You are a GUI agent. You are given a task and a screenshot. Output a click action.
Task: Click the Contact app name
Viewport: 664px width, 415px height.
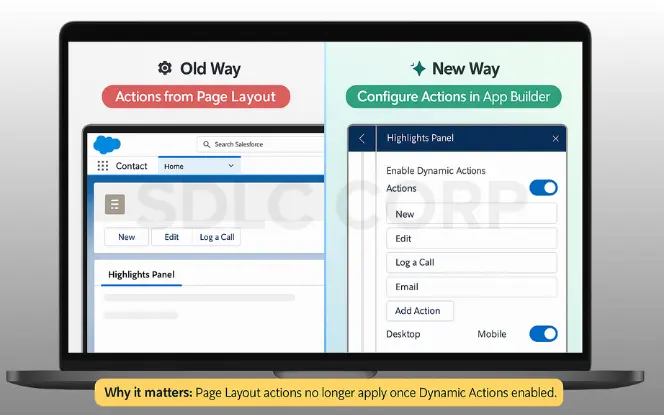[x=131, y=166]
